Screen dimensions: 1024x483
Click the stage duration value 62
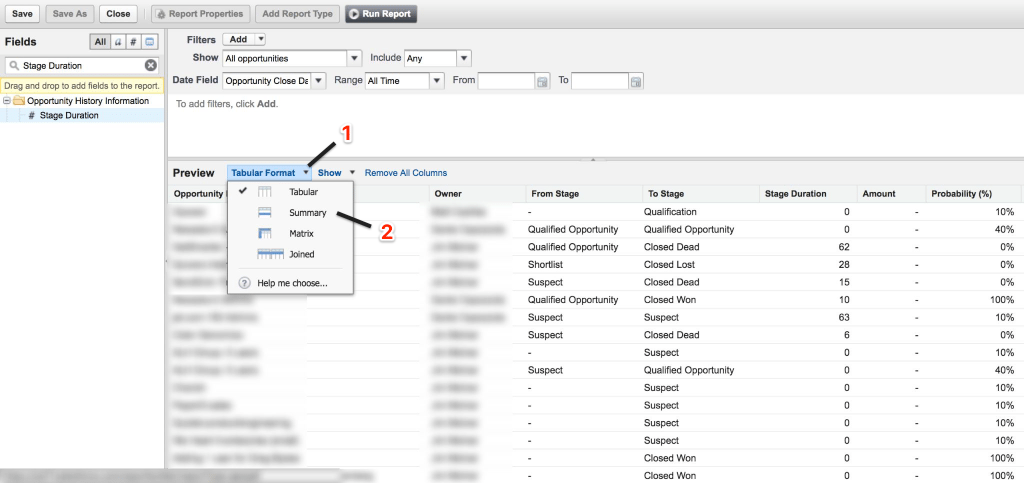(x=844, y=247)
